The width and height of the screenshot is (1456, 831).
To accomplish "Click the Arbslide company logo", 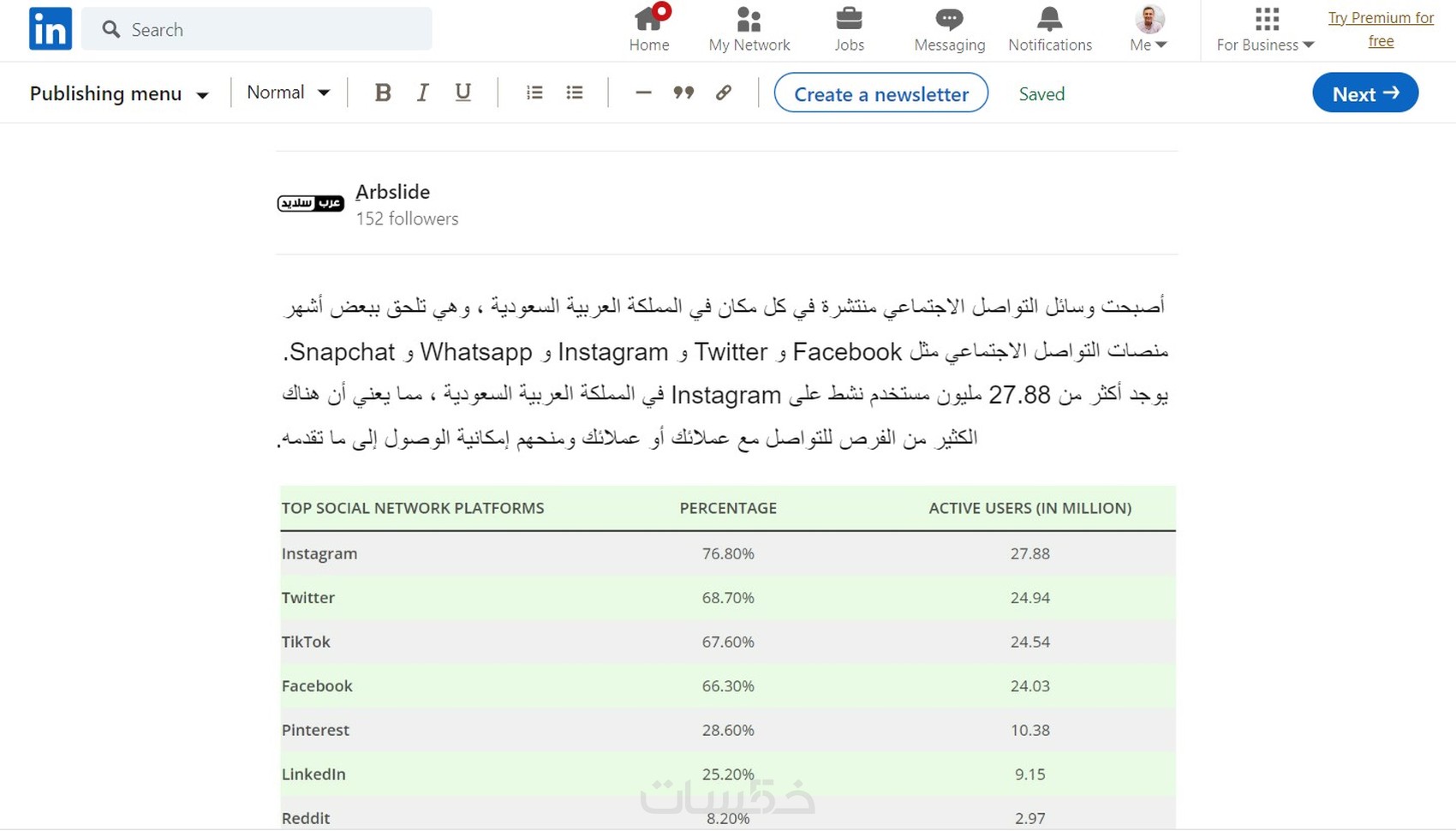I will [311, 203].
